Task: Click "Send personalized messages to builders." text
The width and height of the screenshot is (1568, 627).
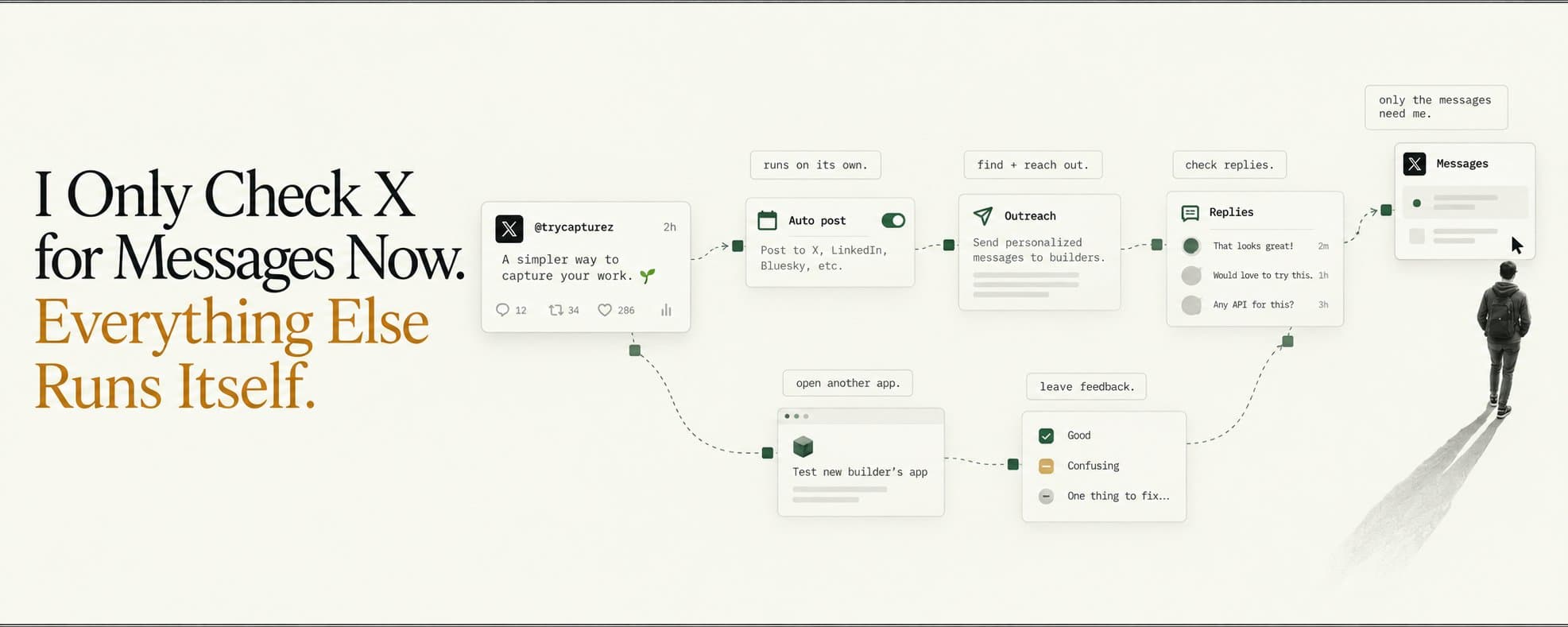Action: click(x=1039, y=250)
